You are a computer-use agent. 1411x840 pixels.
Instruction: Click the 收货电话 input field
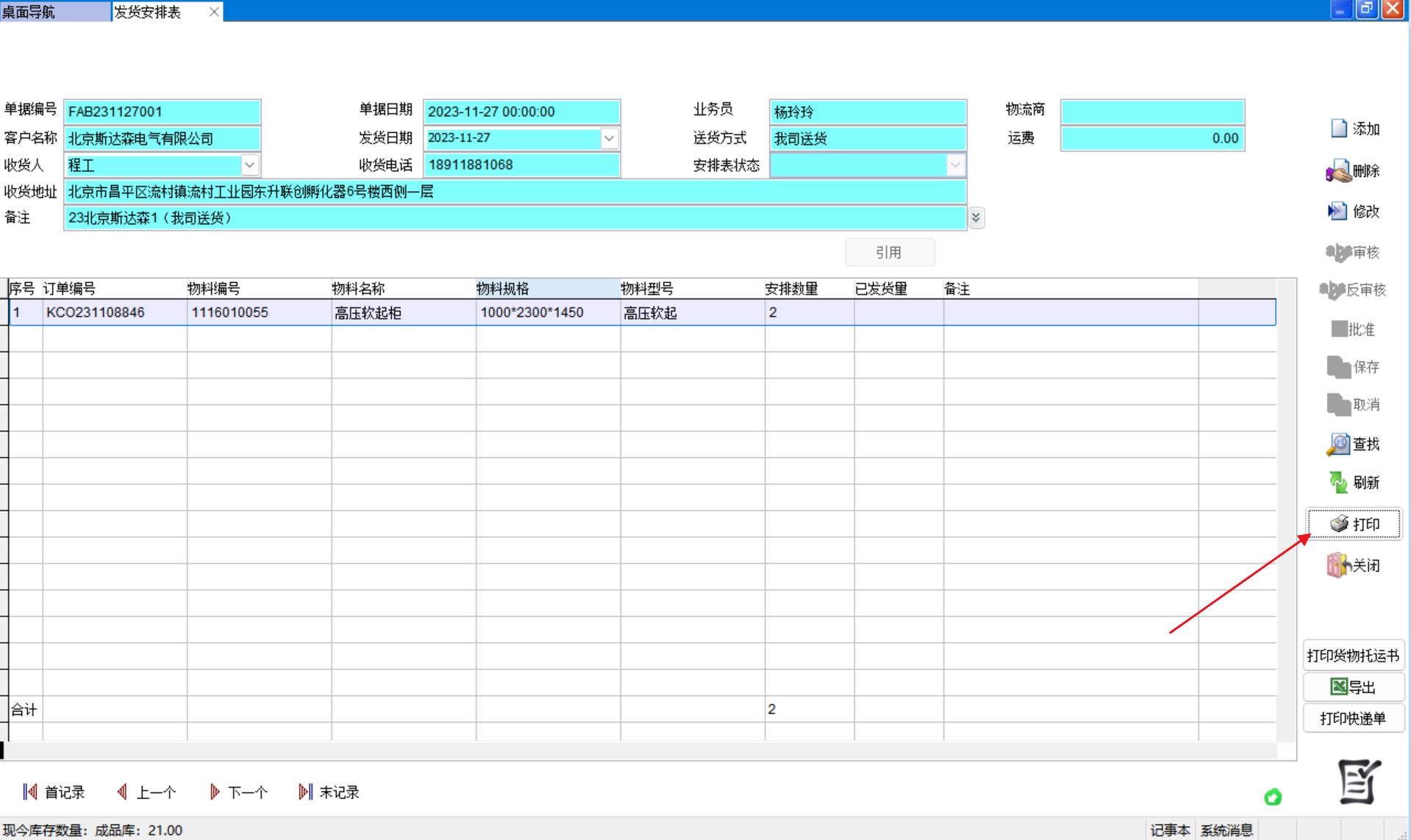point(521,165)
